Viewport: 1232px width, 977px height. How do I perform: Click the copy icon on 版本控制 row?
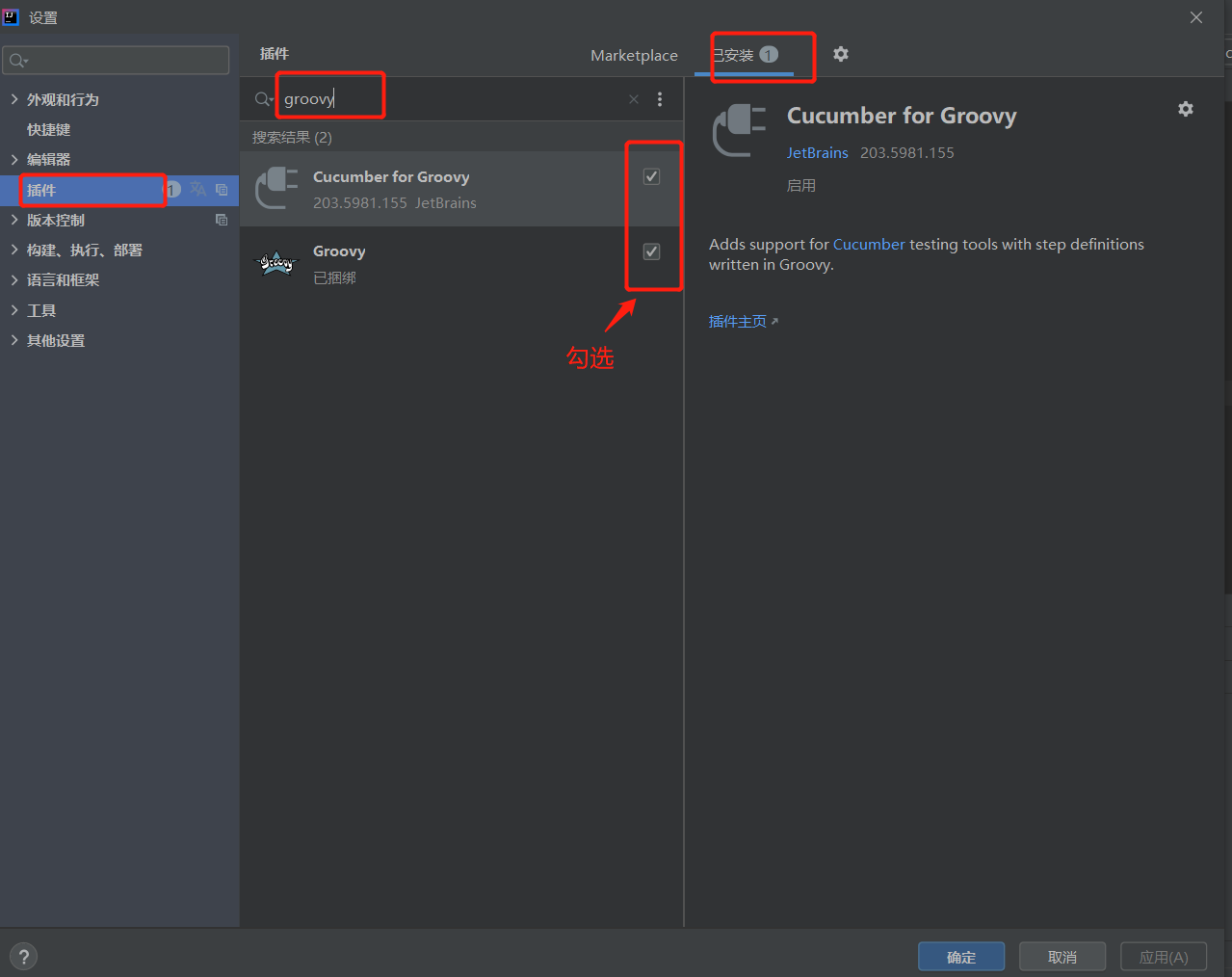(222, 220)
